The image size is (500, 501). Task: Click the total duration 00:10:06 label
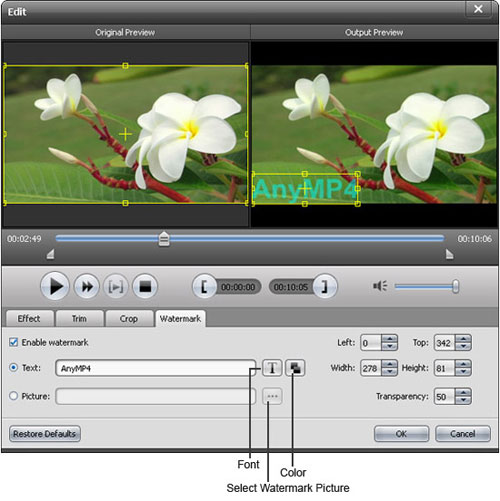pyautogui.click(x=474, y=239)
